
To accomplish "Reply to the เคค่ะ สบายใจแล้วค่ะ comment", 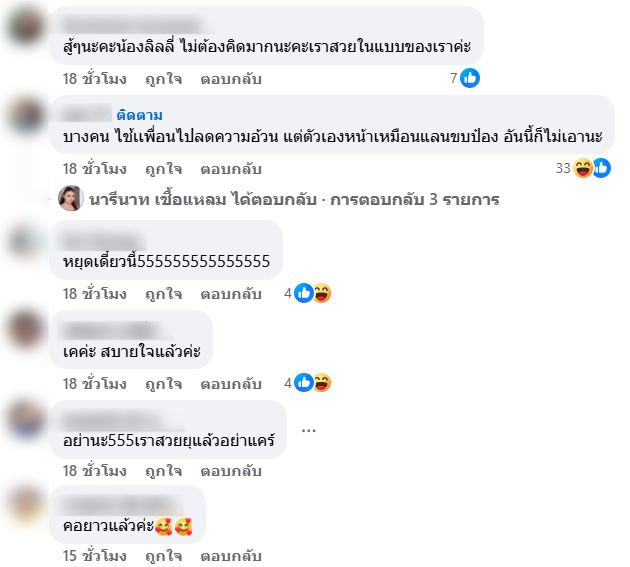I will pyautogui.click(x=231, y=384).
